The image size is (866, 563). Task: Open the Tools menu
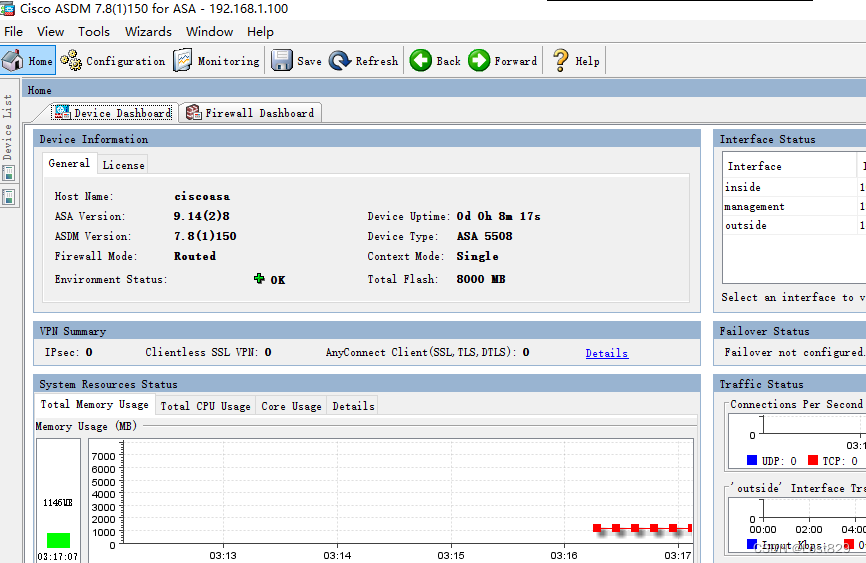(94, 31)
